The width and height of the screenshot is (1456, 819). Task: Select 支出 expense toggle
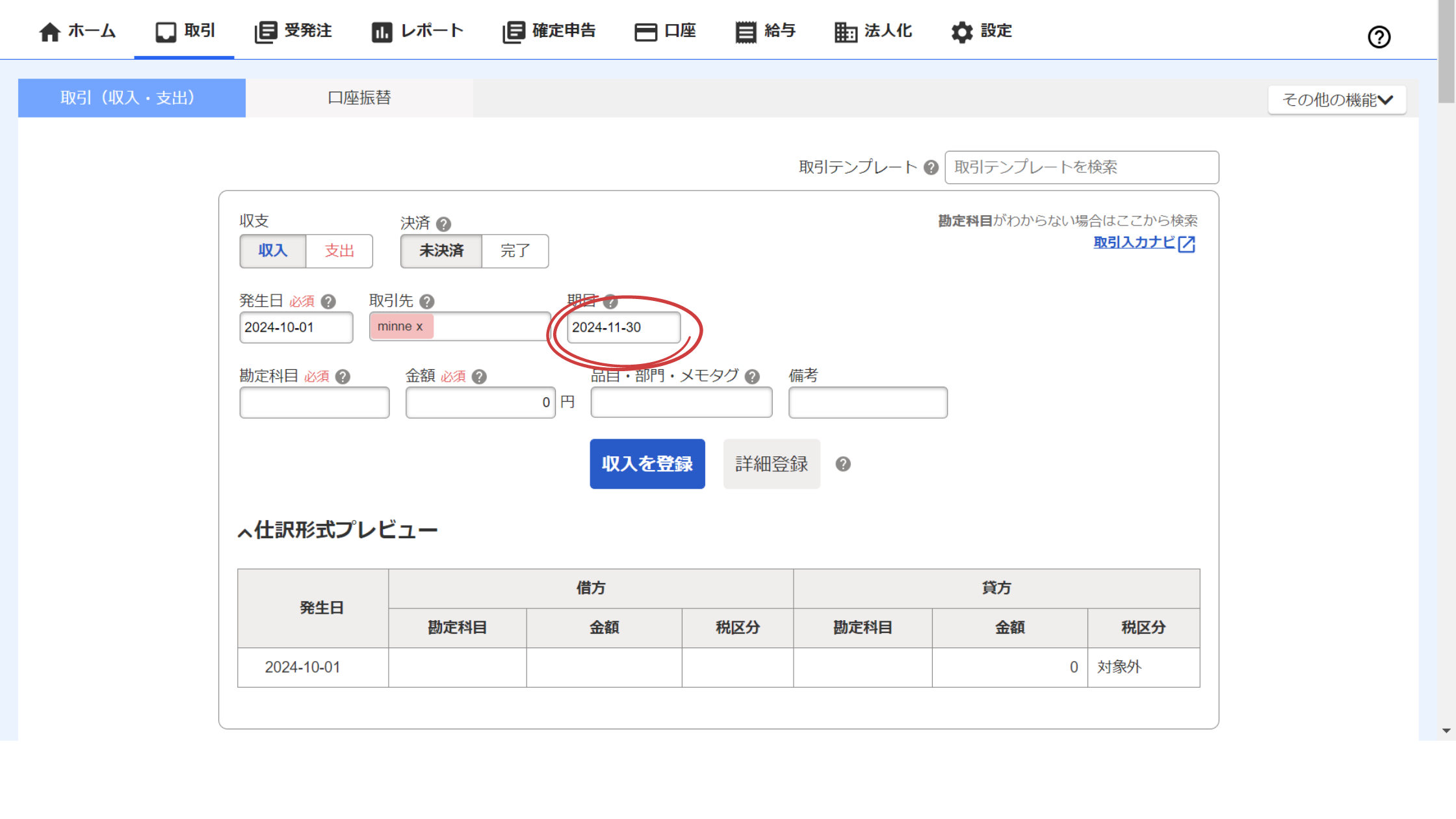click(x=339, y=251)
